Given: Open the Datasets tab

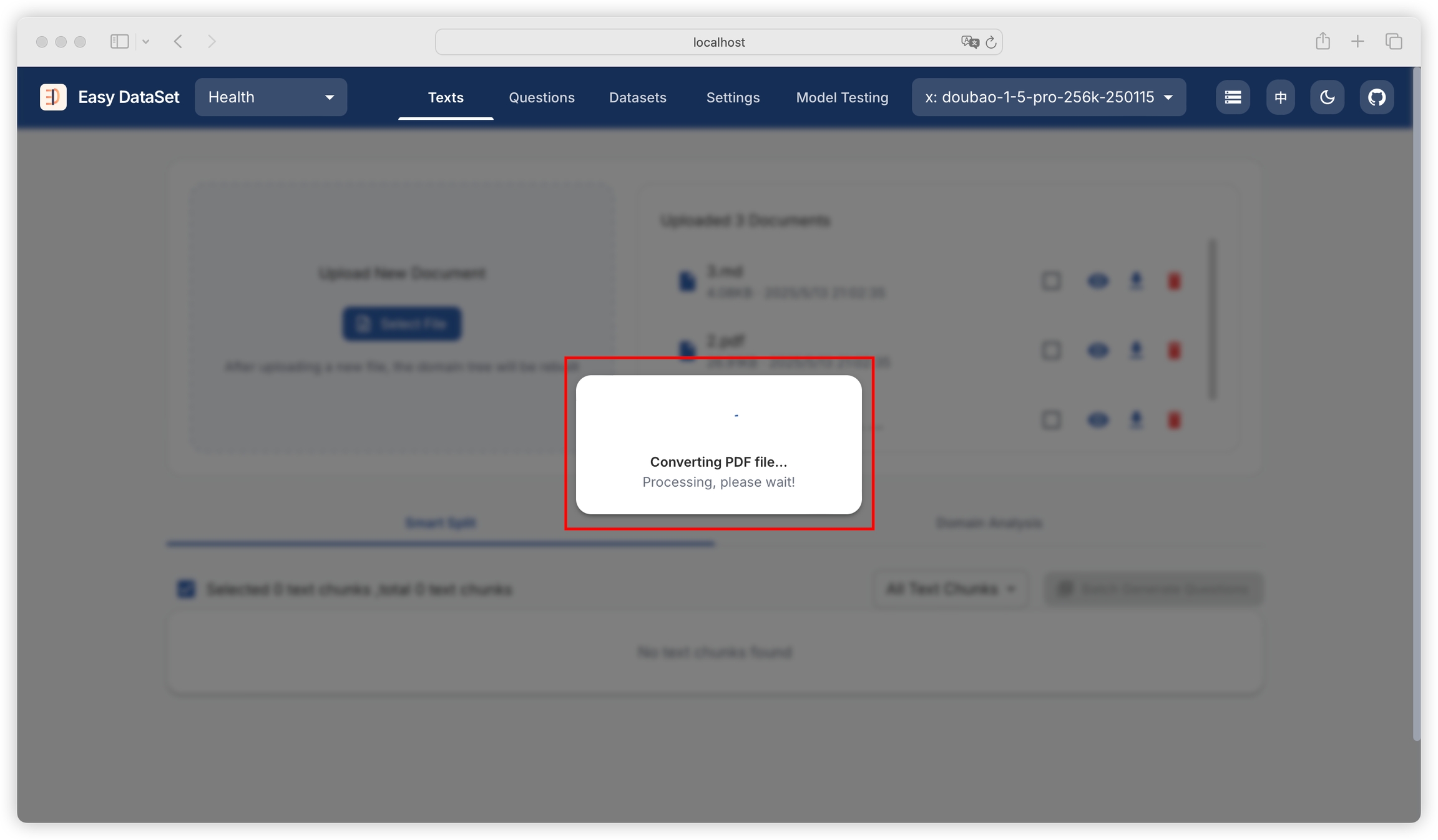Looking at the screenshot, I should point(637,97).
